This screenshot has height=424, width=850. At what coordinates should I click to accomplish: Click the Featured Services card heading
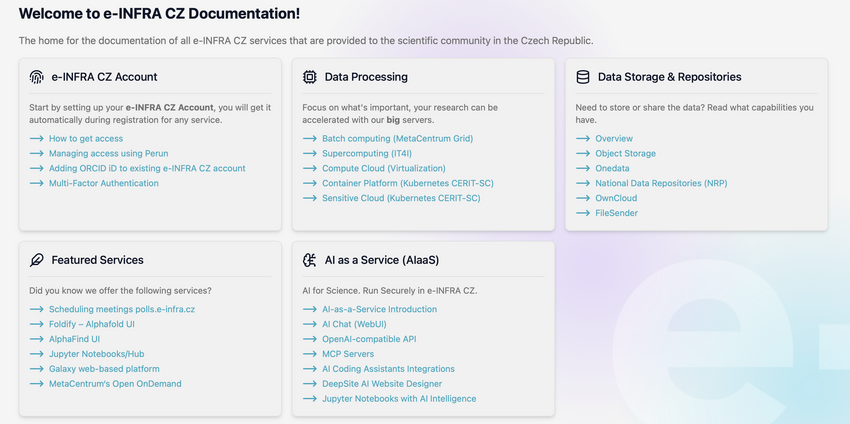(98, 260)
